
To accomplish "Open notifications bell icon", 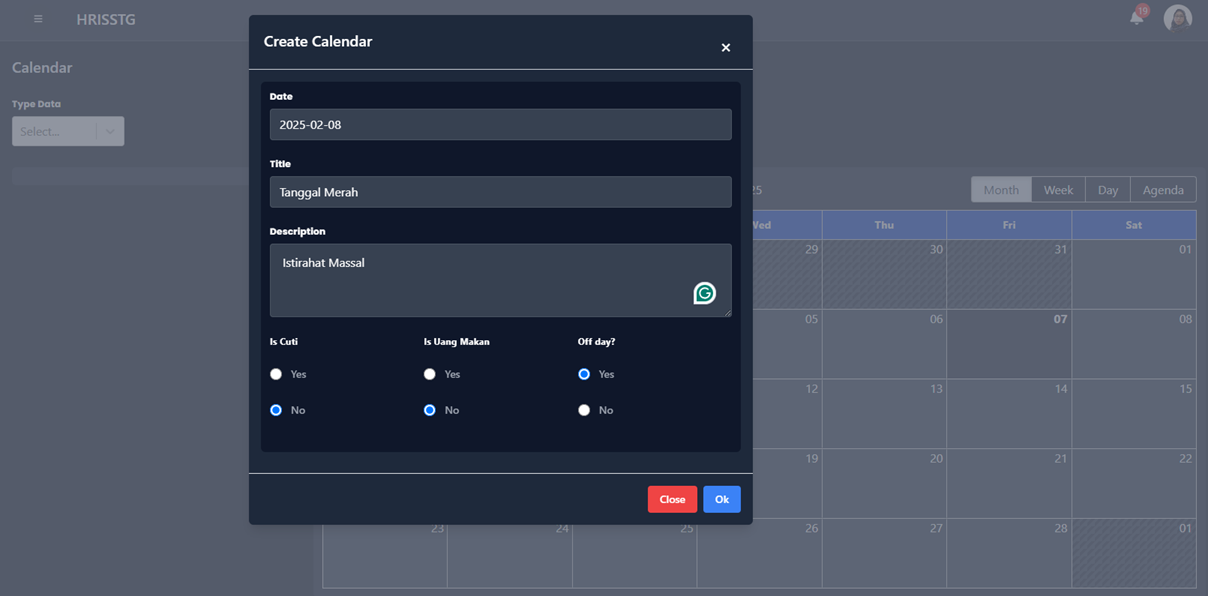I will (1137, 17).
